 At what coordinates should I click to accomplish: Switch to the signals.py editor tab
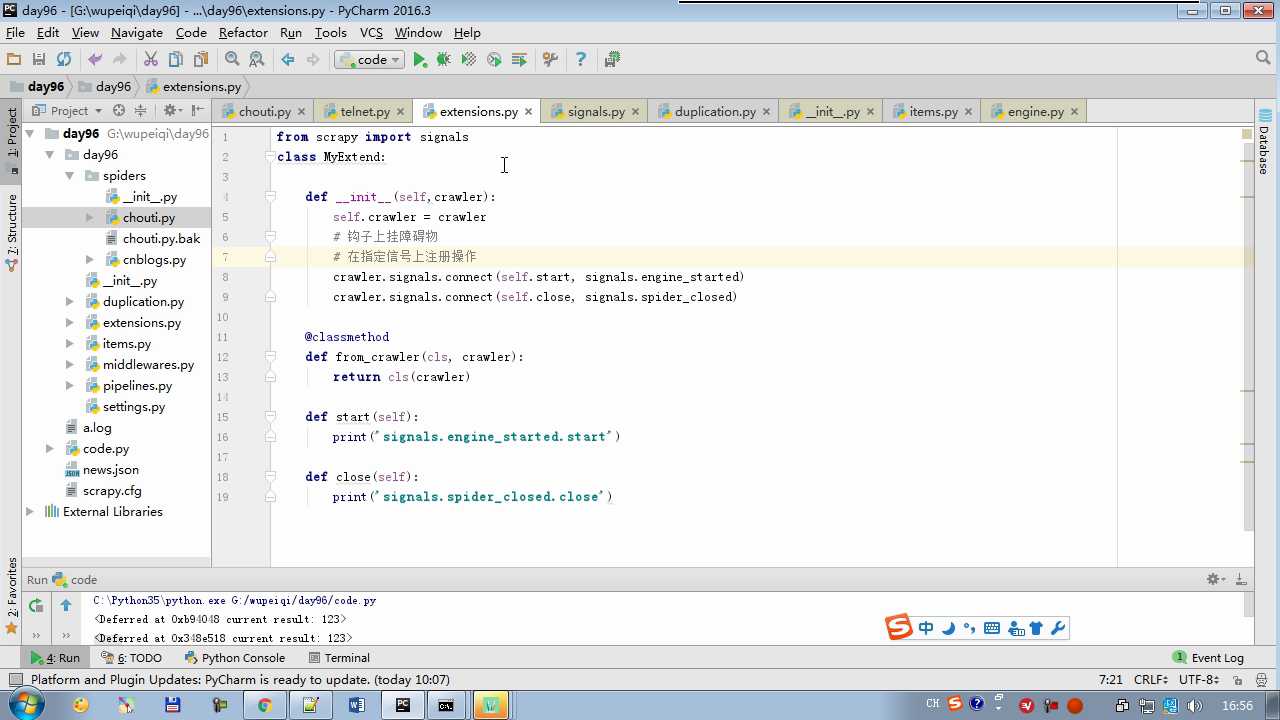click(x=596, y=112)
